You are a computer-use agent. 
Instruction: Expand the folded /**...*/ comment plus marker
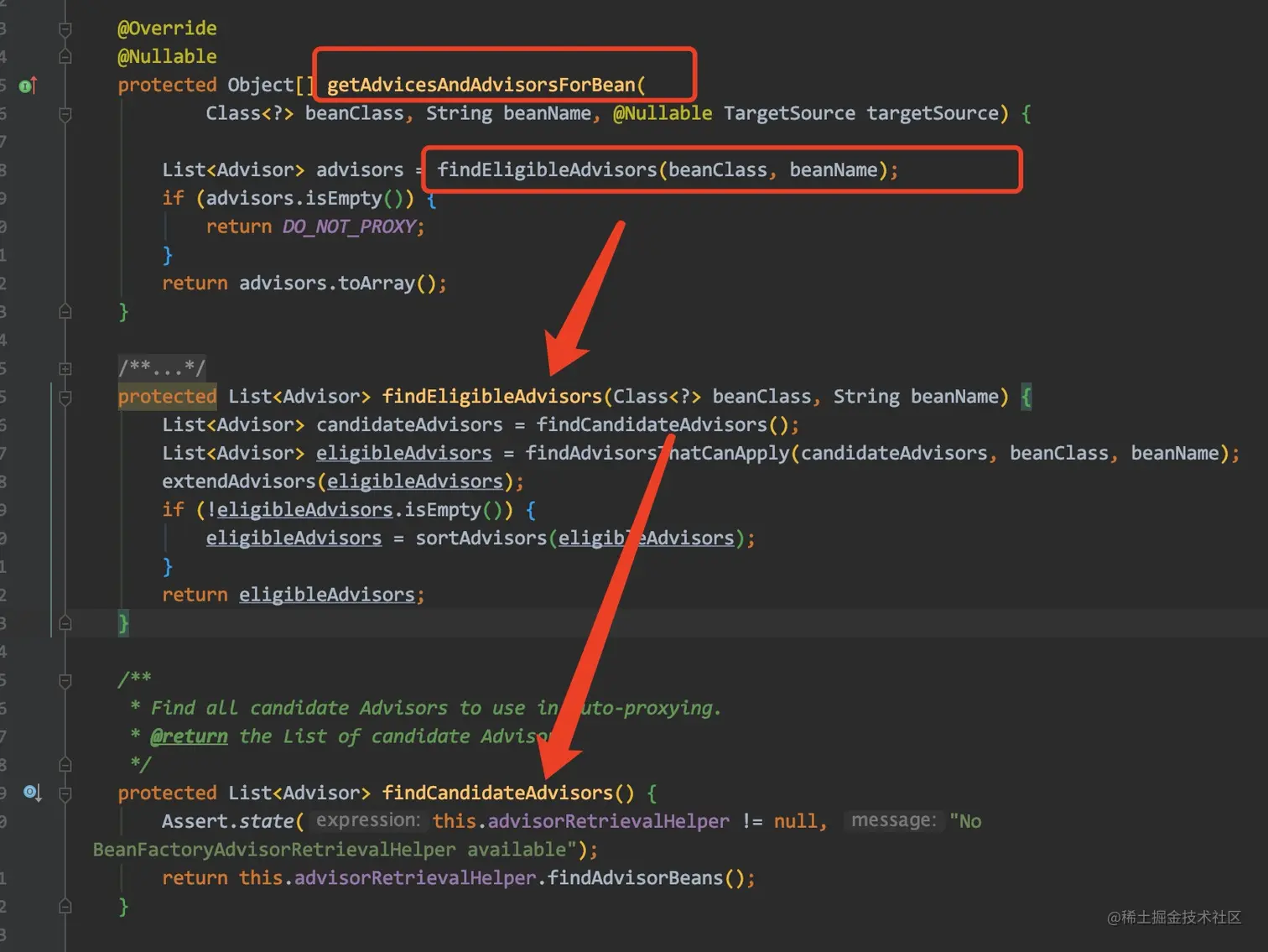[65, 368]
